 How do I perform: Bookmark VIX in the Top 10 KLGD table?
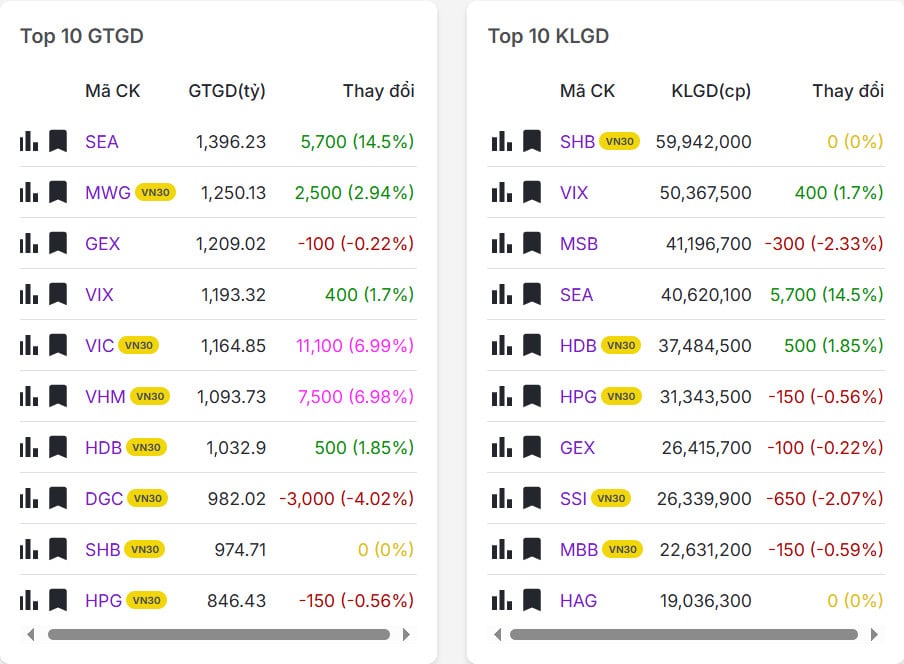(530, 192)
